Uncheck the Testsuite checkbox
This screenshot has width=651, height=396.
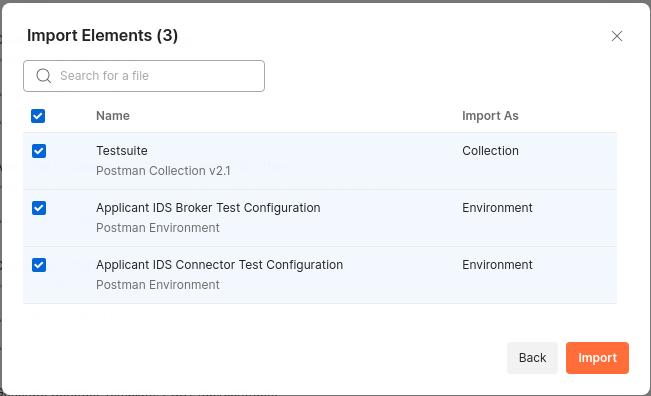39,151
